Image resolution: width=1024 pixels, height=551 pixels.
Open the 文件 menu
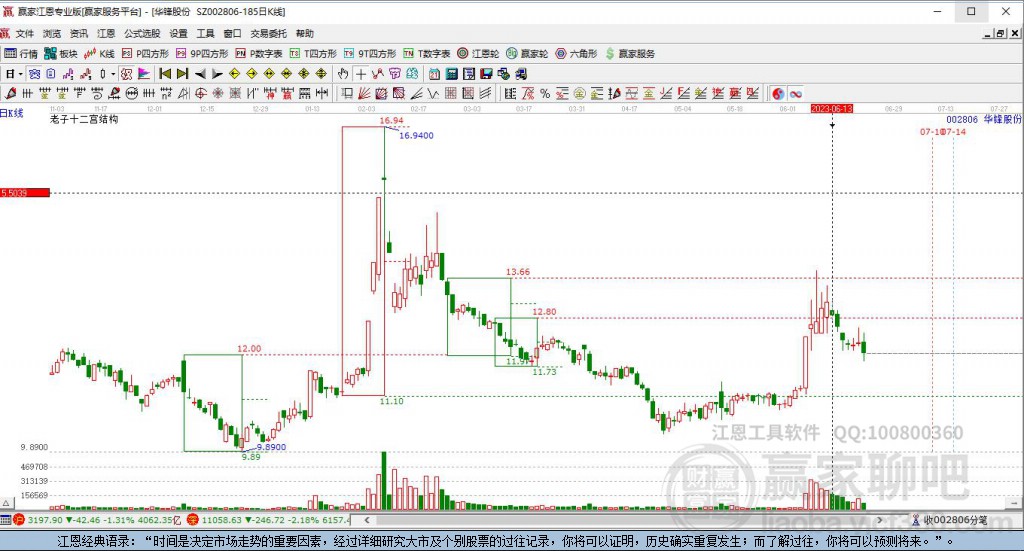24,33
